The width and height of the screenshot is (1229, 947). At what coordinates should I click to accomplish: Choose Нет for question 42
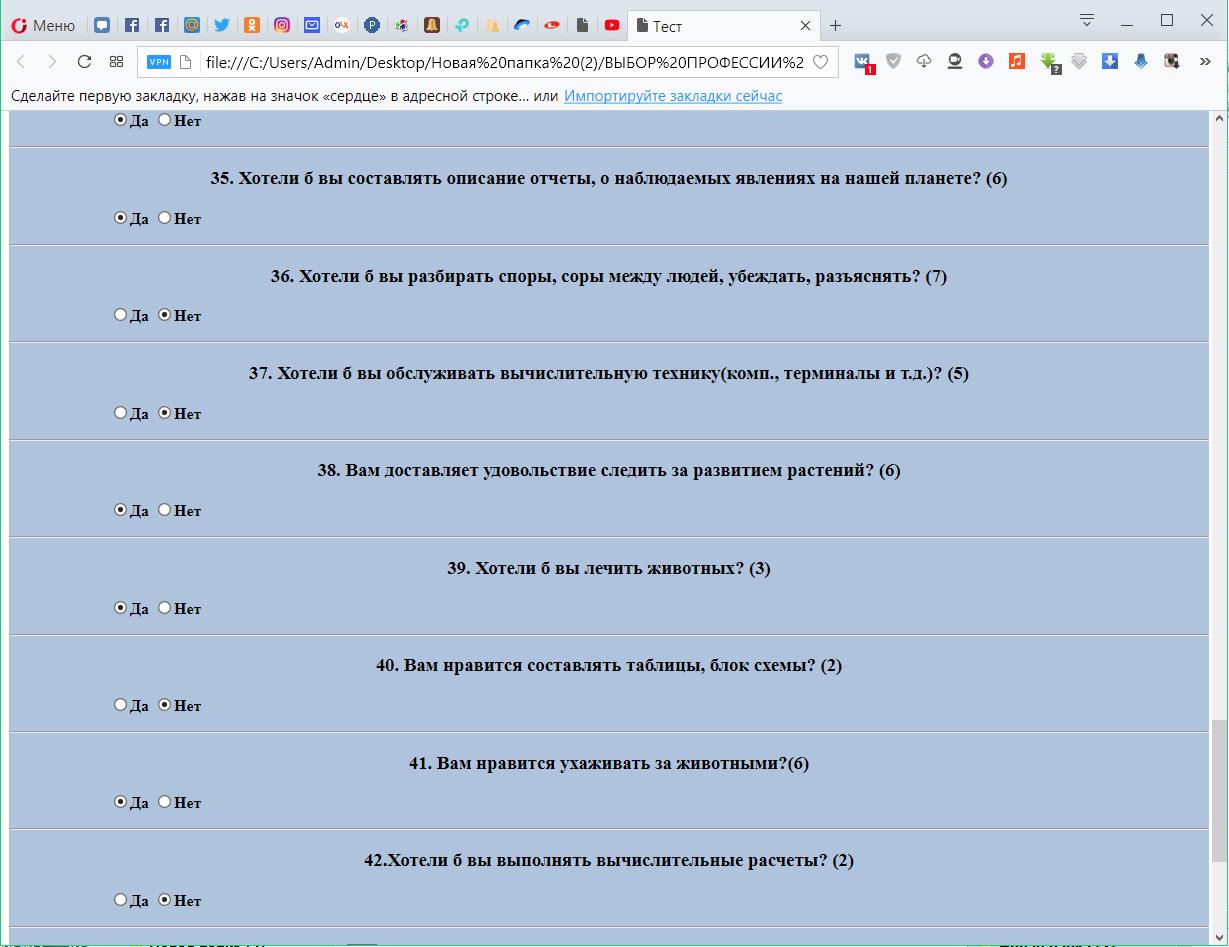(165, 899)
